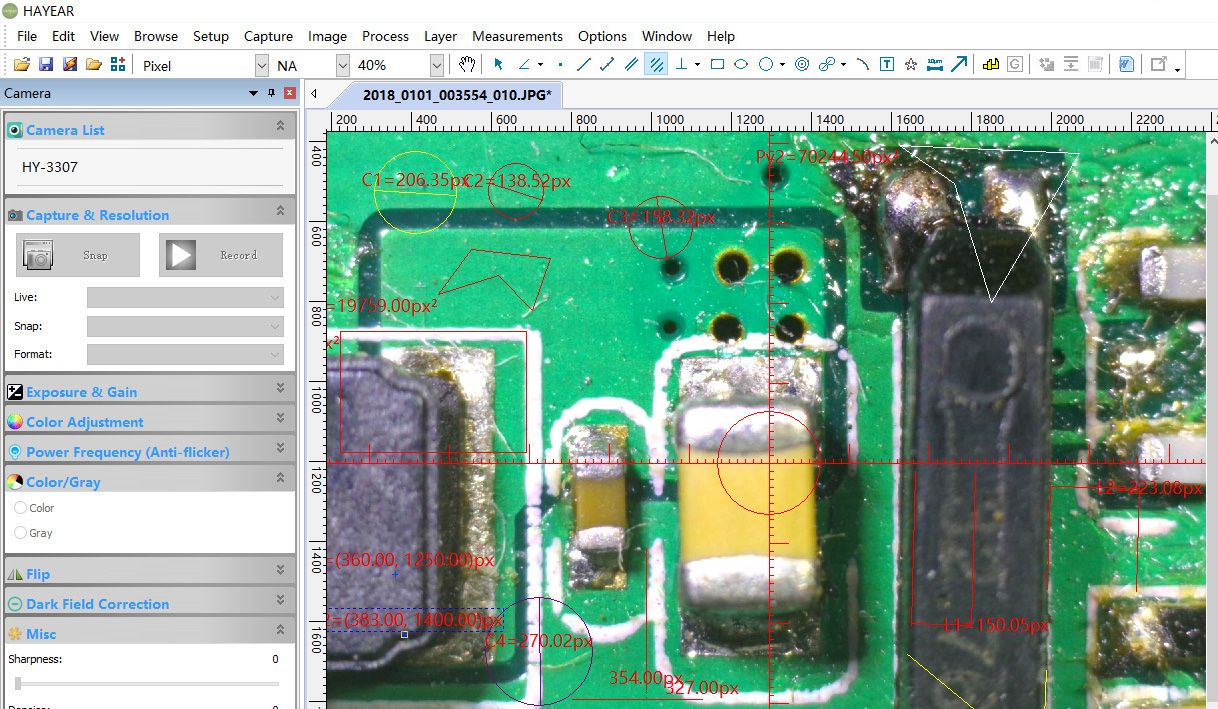Select the hand pan tool
The height and width of the screenshot is (709, 1218).
[x=467, y=65]
